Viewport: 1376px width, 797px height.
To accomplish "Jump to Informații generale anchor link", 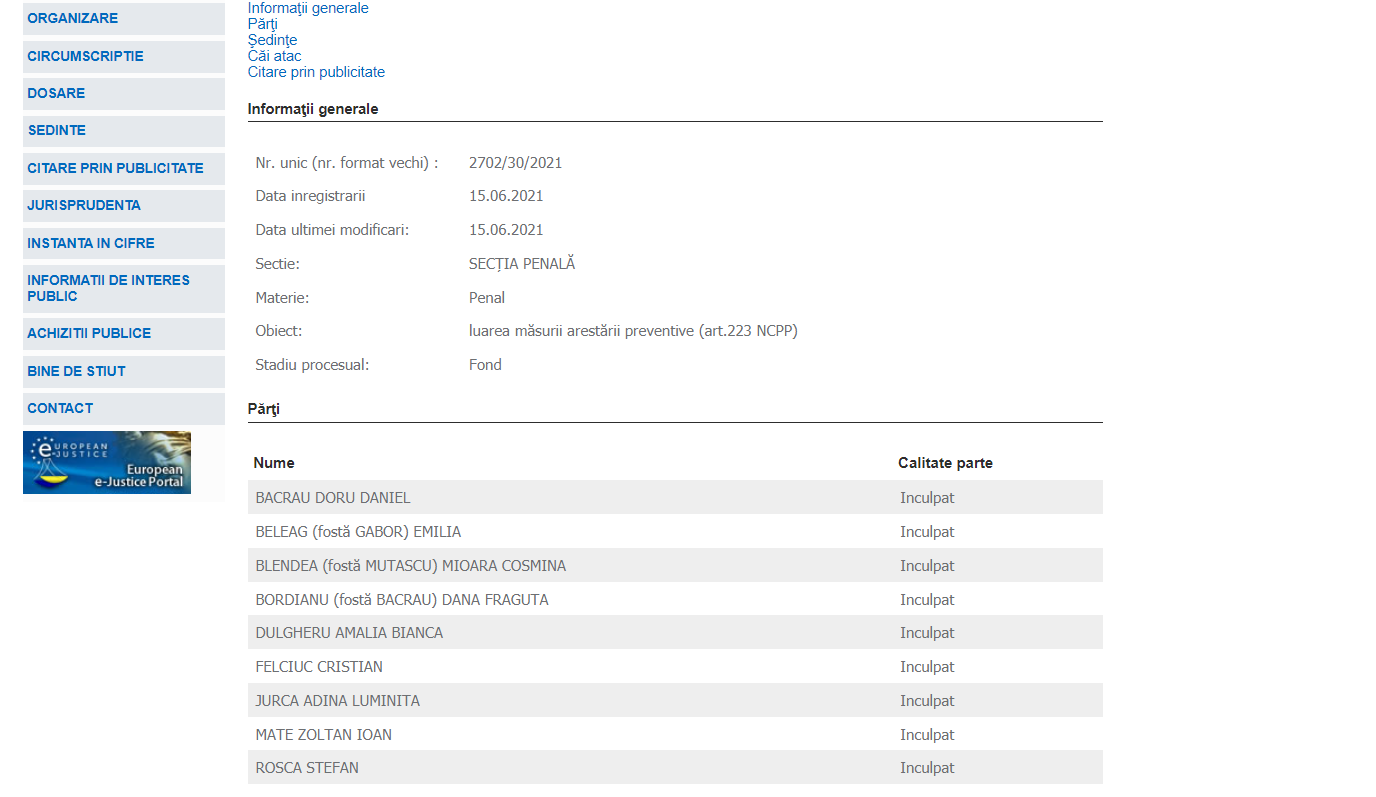I will pyautogui.click(x=308, y=8).
